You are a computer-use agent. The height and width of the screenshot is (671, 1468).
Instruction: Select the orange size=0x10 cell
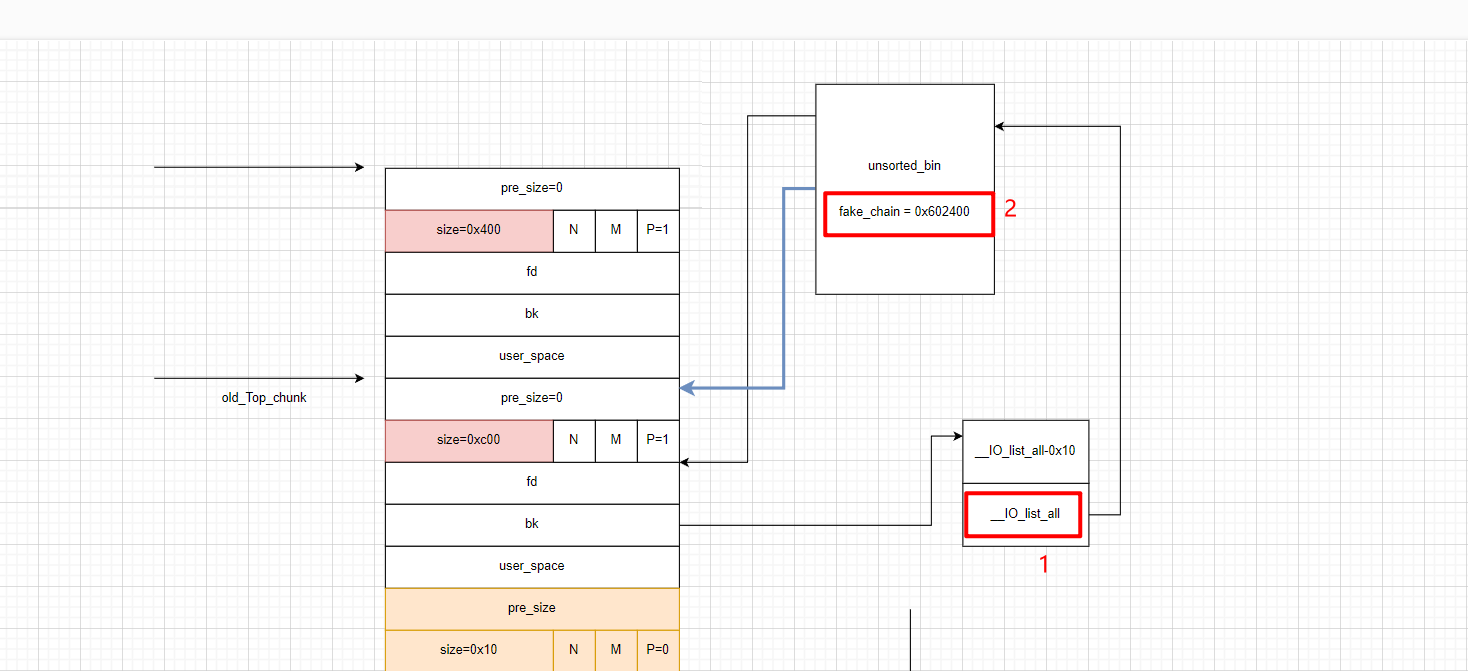[469, 650]
